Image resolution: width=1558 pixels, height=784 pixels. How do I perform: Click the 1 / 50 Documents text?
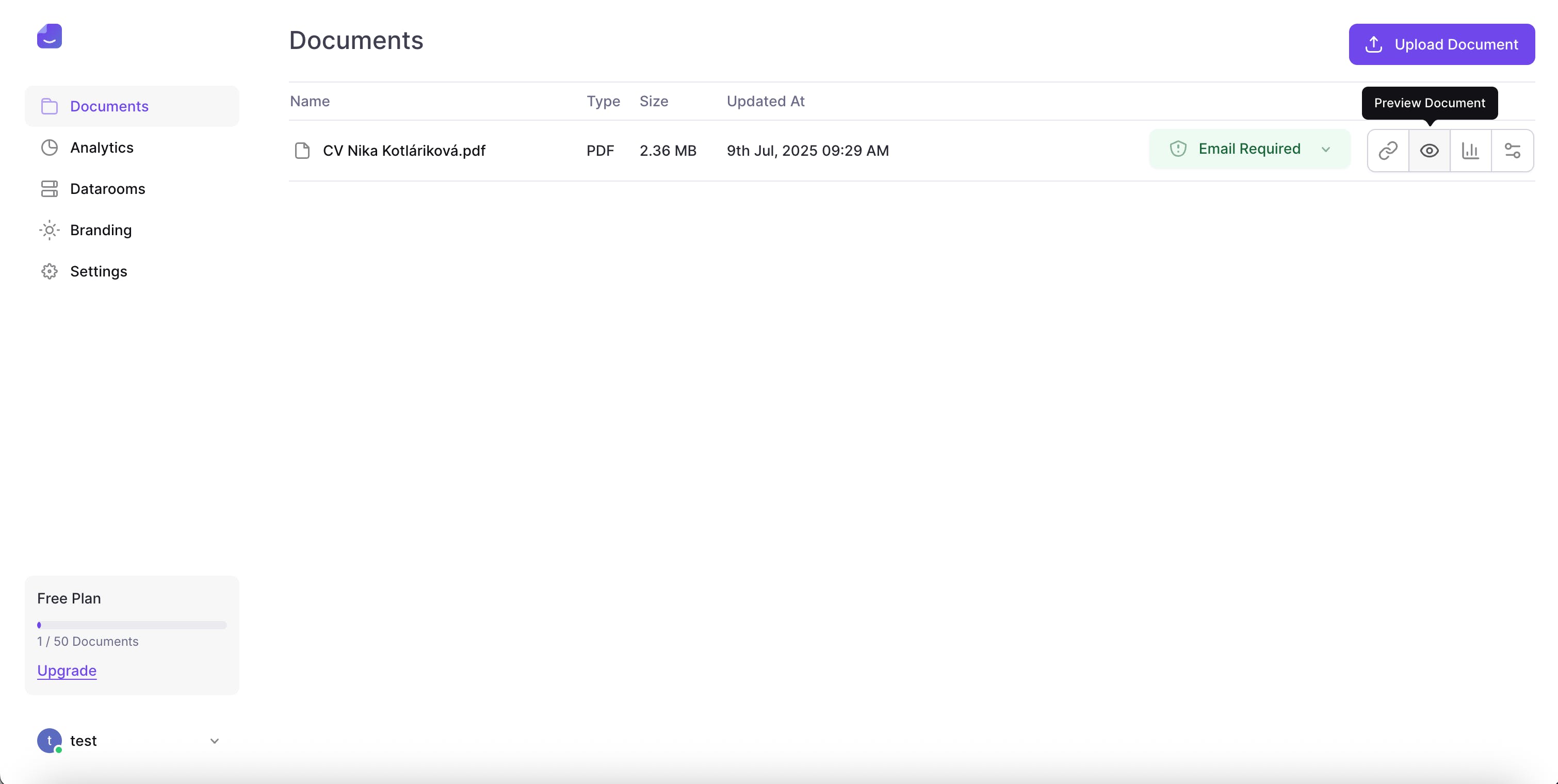88,641
